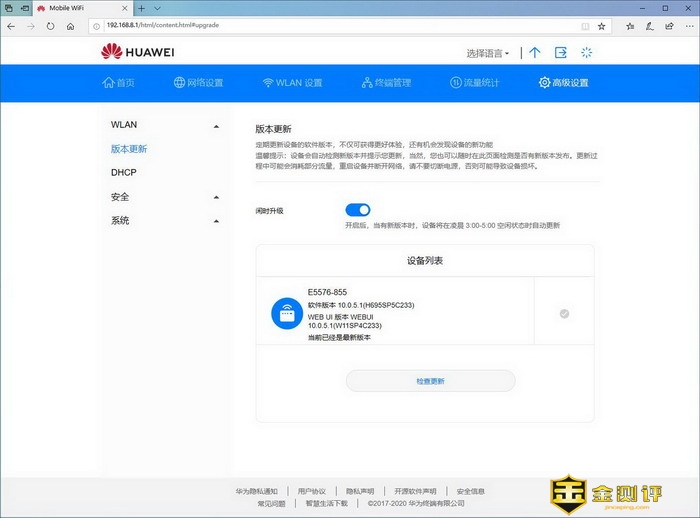The height and width of the screenshot is (518, 700).
Task: Open the advanced settings (高级设置) tab
Action: coord(563,83)
